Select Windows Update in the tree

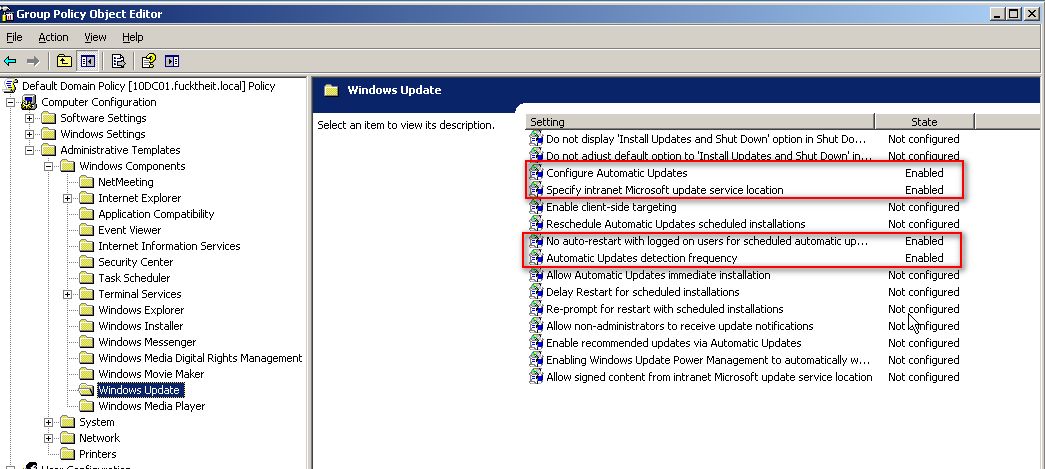pyautogui.click(x=139, y=390)
